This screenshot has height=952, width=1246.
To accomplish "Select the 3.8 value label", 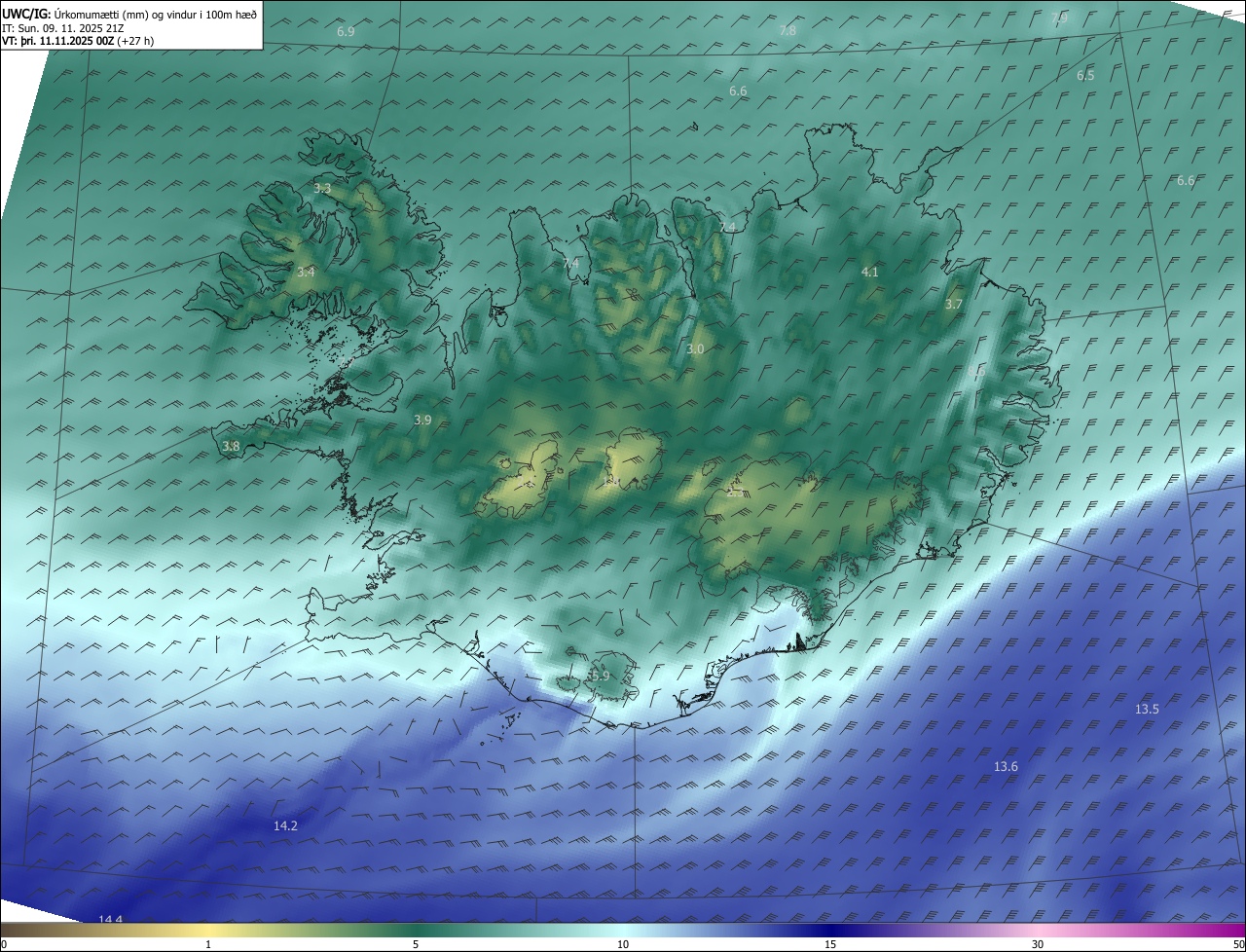I will [231, 447].
